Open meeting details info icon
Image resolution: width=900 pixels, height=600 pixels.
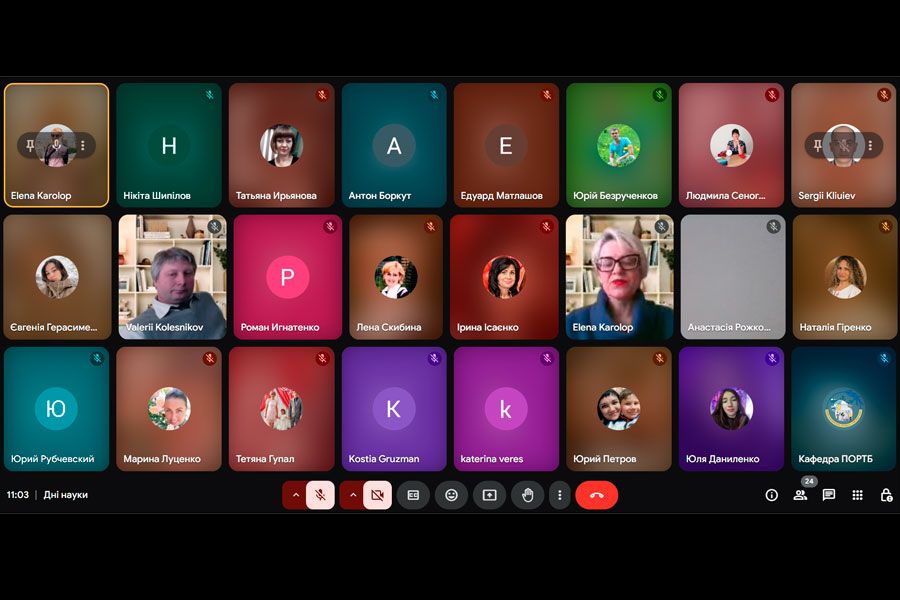tap(771, 495)
